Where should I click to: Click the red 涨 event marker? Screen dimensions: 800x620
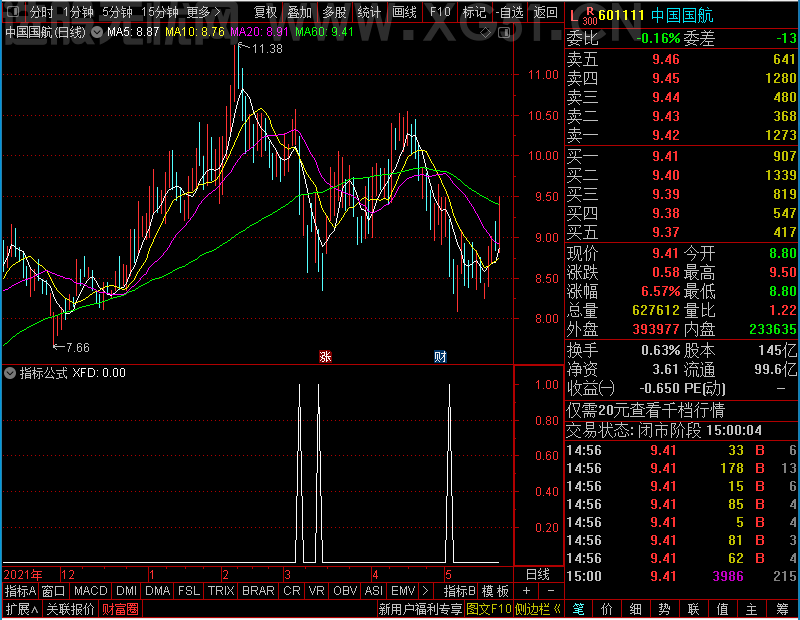coord(326,356)
